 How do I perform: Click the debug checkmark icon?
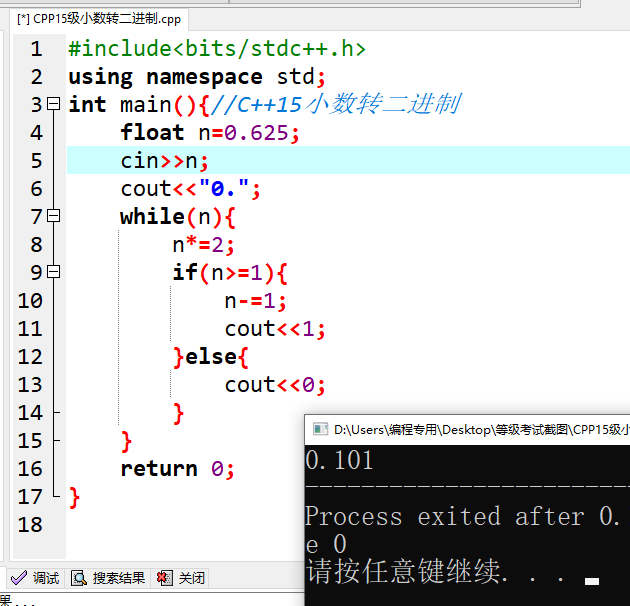click(18, 578)
